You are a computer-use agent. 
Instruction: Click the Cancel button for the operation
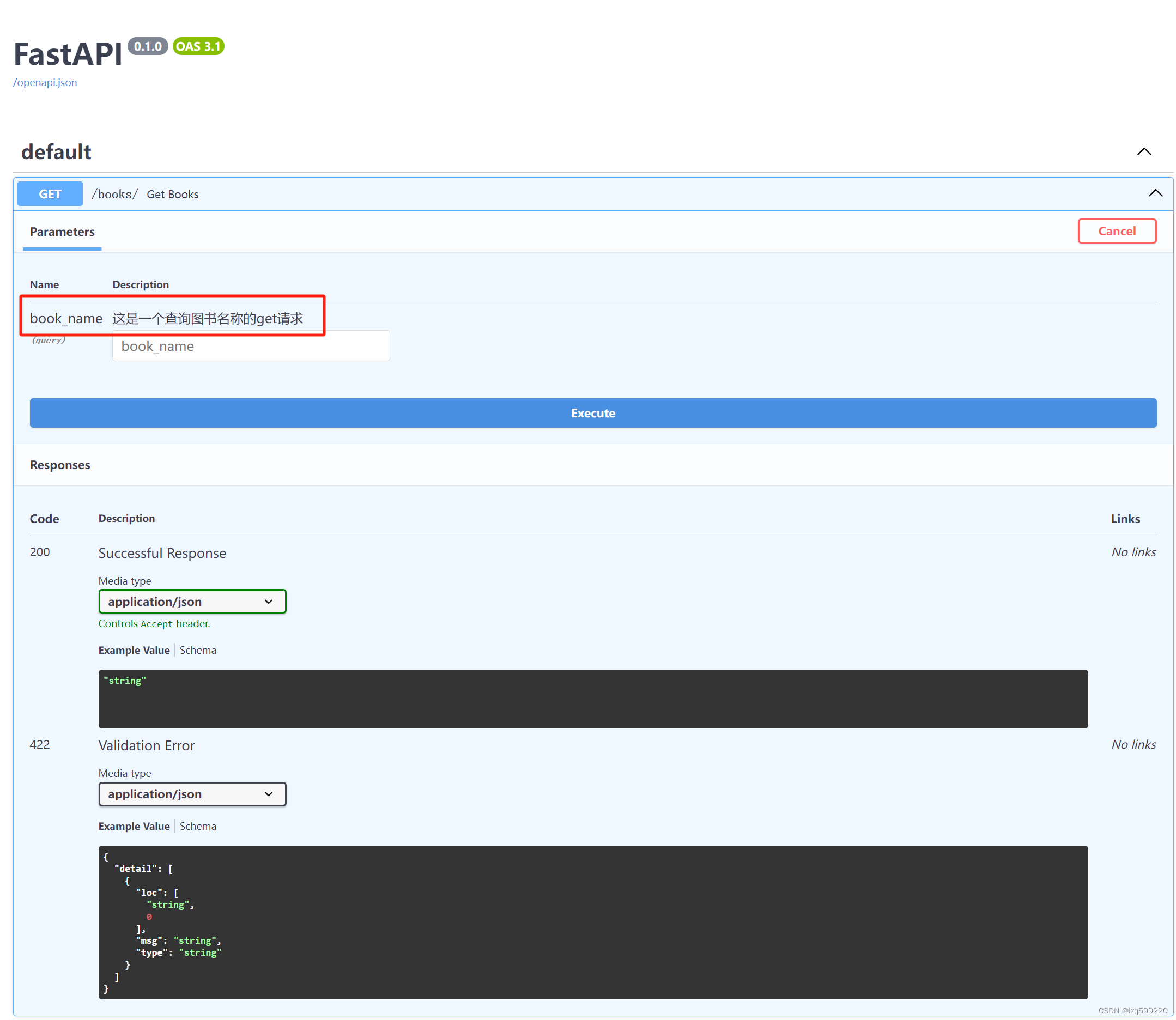coord(1116,231)
